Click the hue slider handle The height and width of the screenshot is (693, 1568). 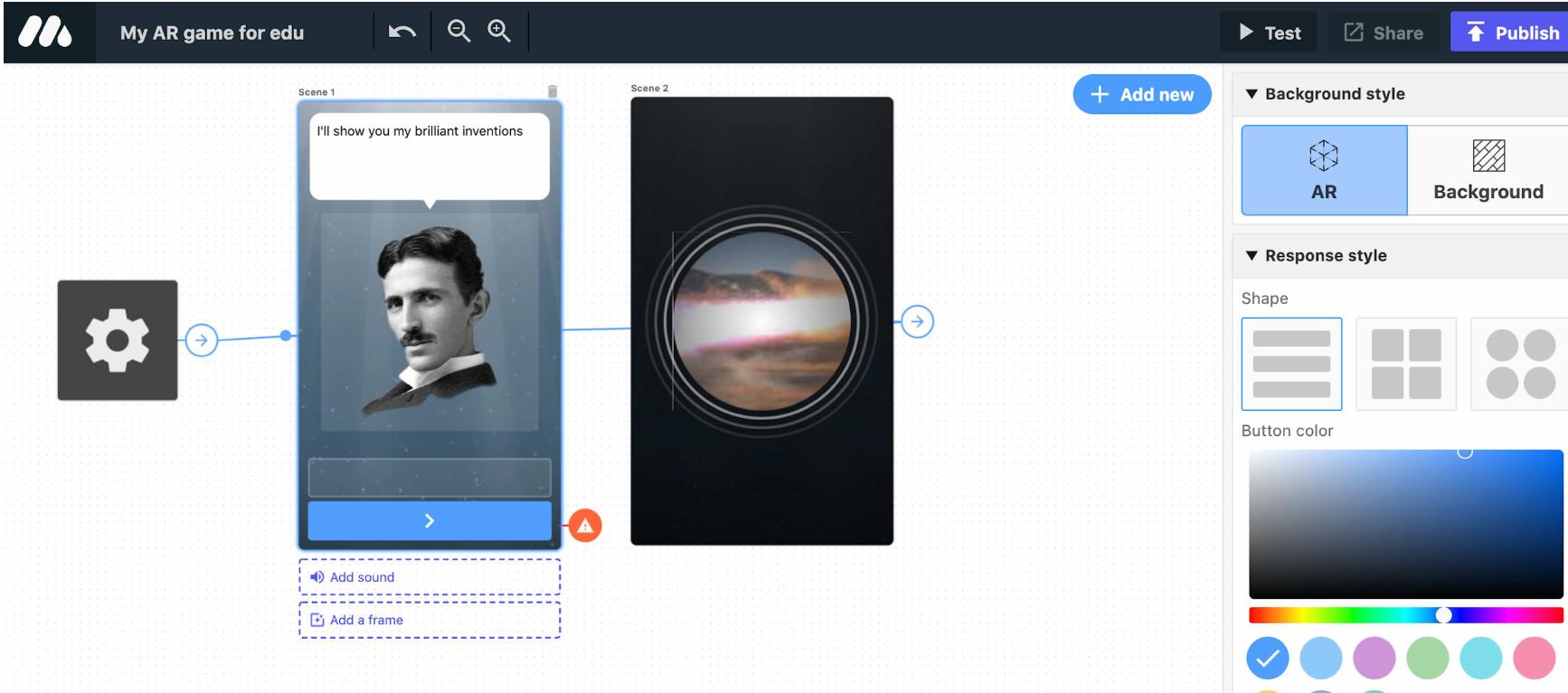(x=1444, y=615)
